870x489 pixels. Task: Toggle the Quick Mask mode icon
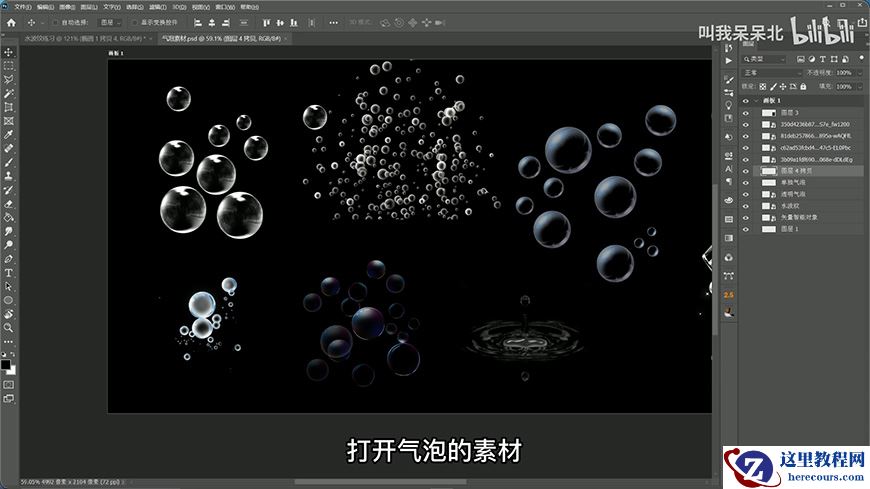[x=8, y=385]
